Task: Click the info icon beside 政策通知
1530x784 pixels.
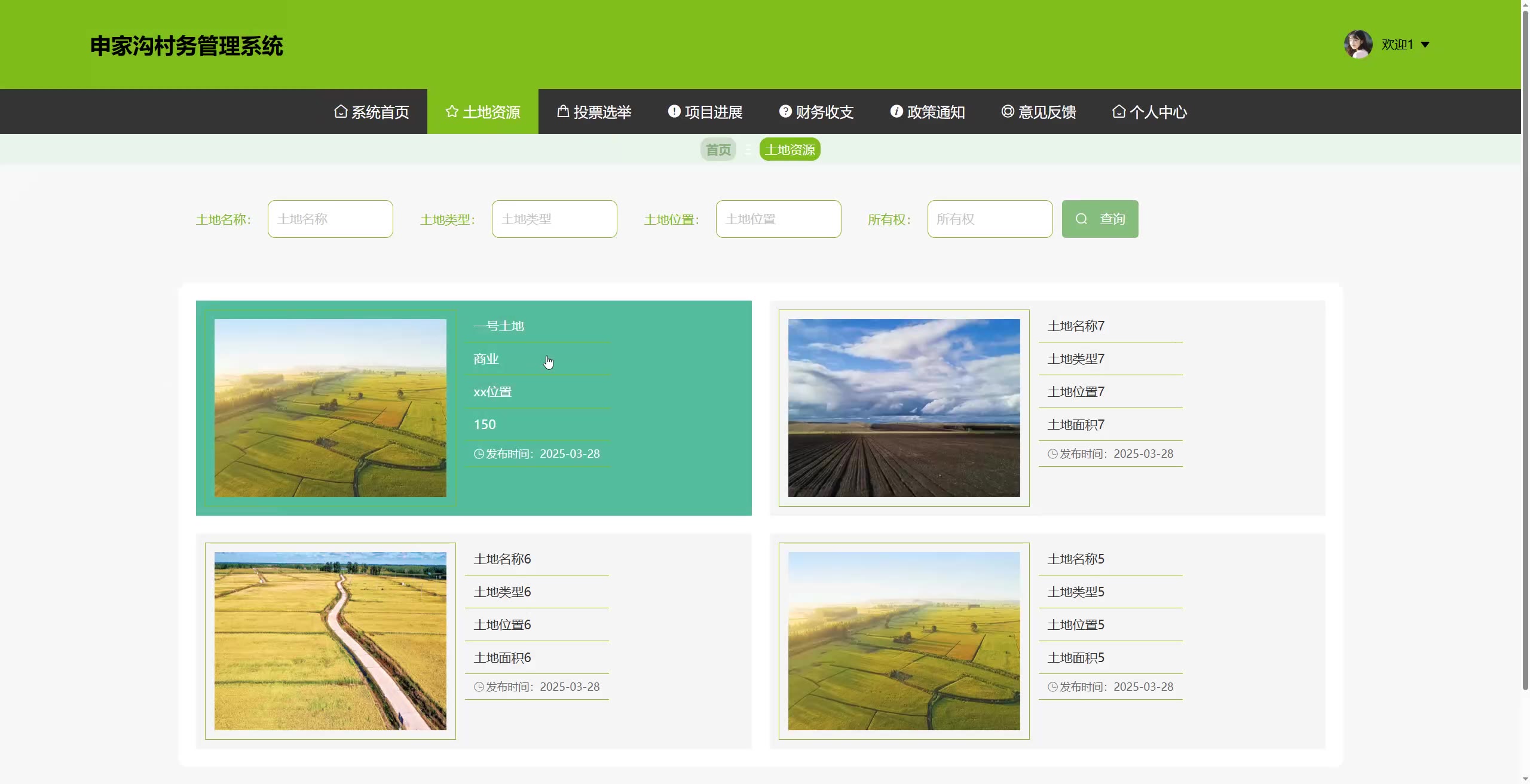Action: pos(896,112)
